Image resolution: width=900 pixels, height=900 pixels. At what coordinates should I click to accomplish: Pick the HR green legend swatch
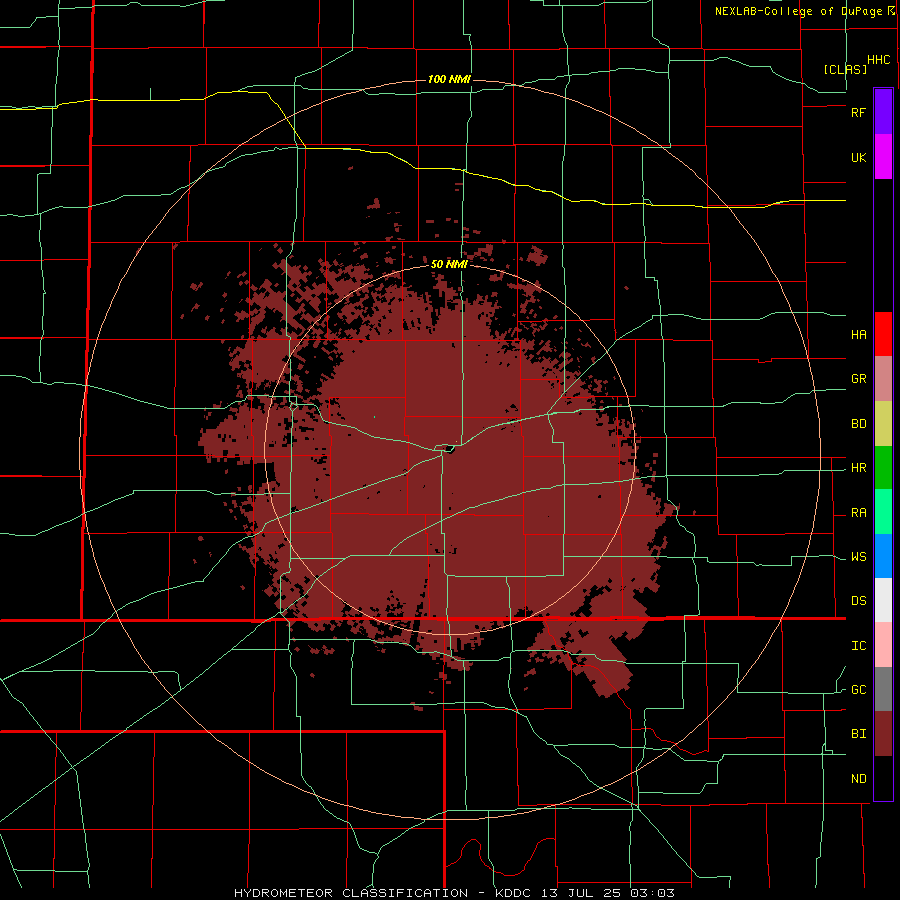[883, 467]
